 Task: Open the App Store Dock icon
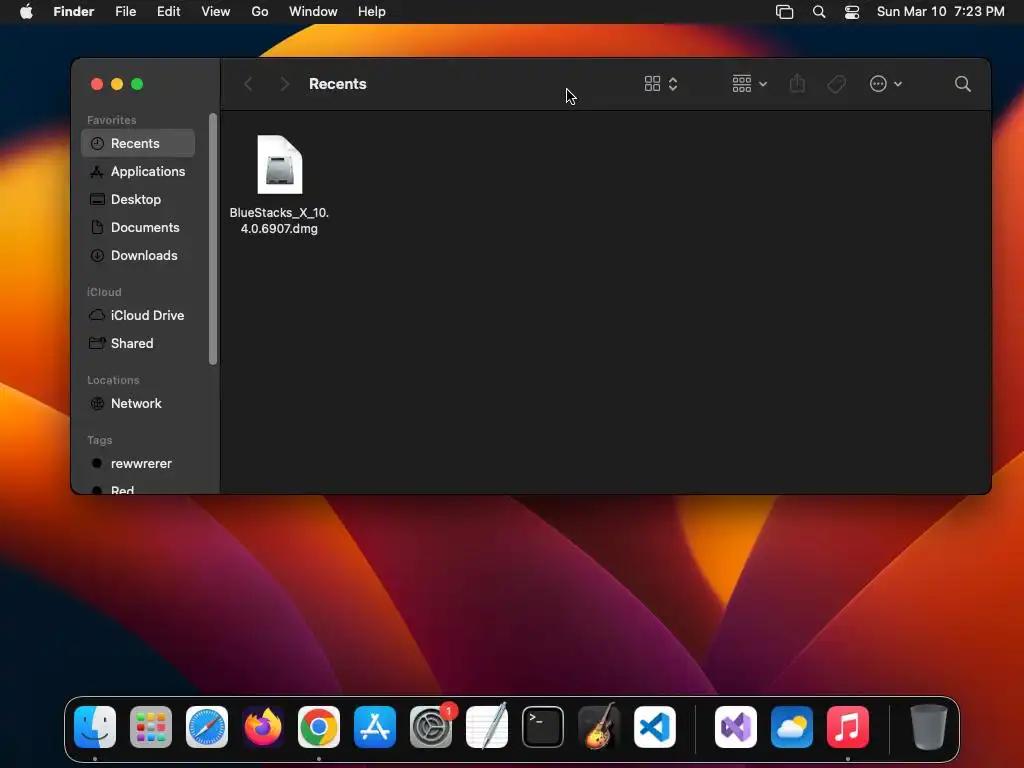pos(375,727)
